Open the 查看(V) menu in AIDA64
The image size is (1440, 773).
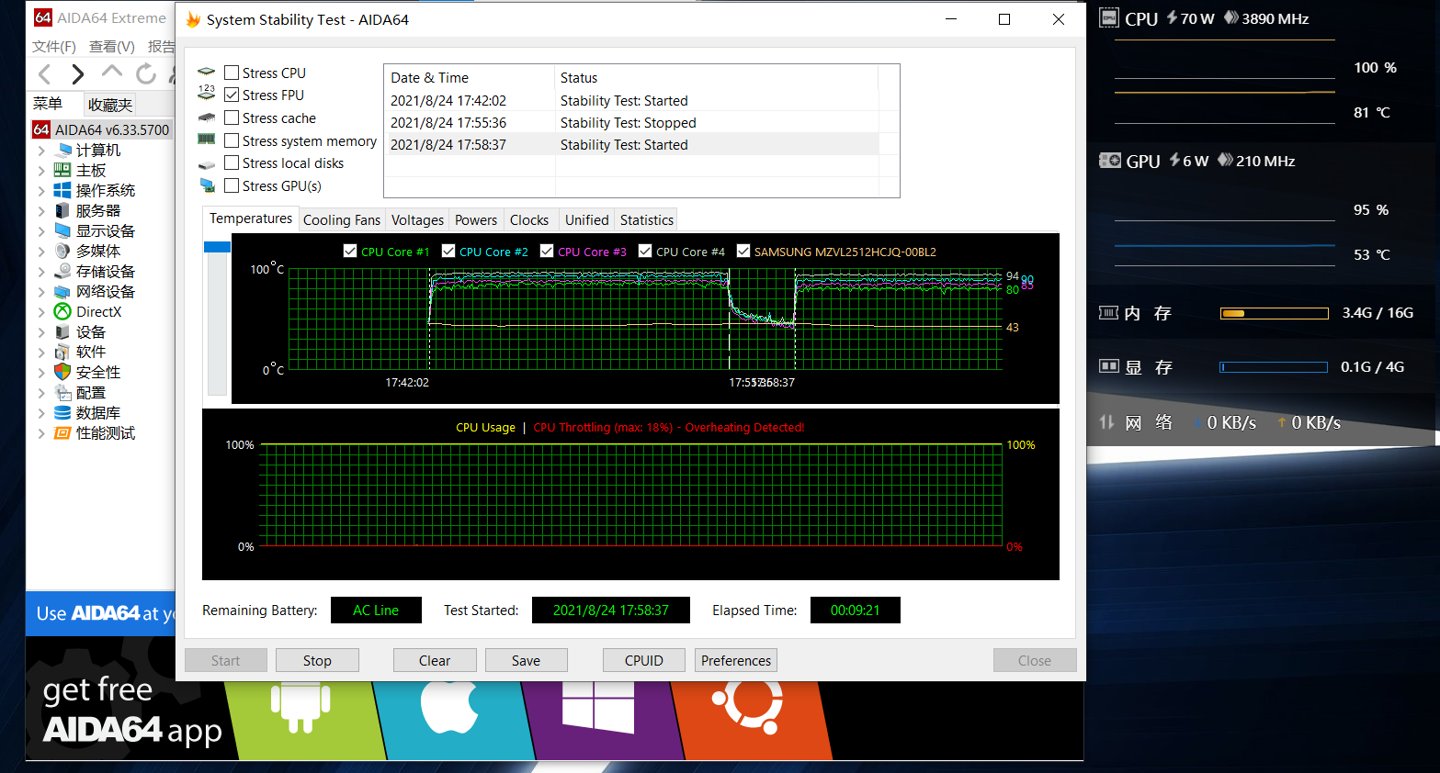click(112, 46)
